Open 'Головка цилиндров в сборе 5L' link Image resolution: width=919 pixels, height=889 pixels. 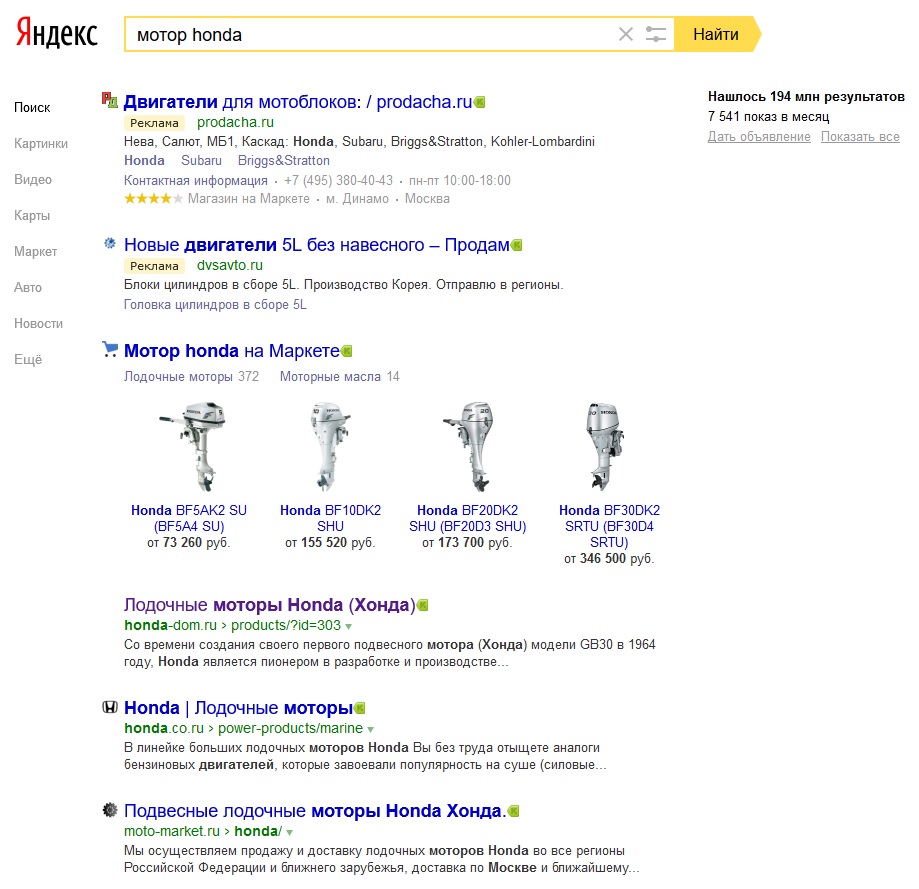(215, 305)
